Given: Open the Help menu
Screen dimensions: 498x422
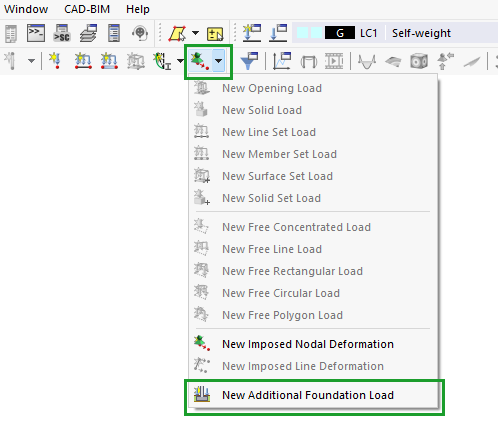Looking at the screenshot, I should (138, 9).
